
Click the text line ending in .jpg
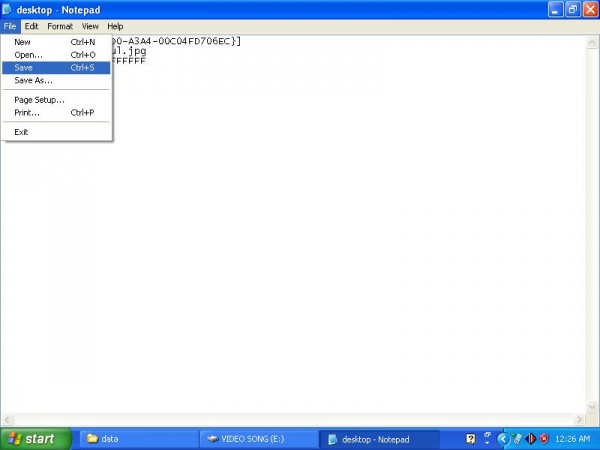pyautogui.click(x=129, y=51)
